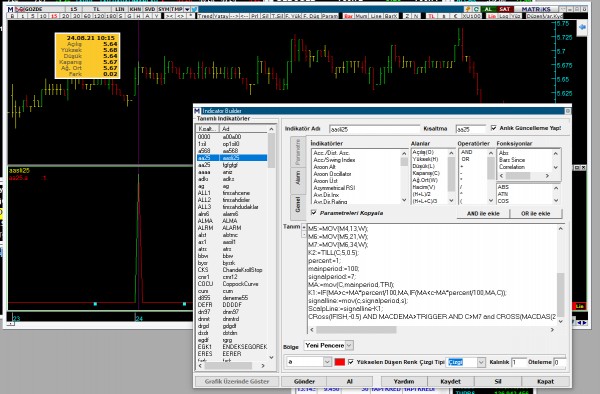
Task: Select the Mum candlestick chart type
Action: point(361,16)
